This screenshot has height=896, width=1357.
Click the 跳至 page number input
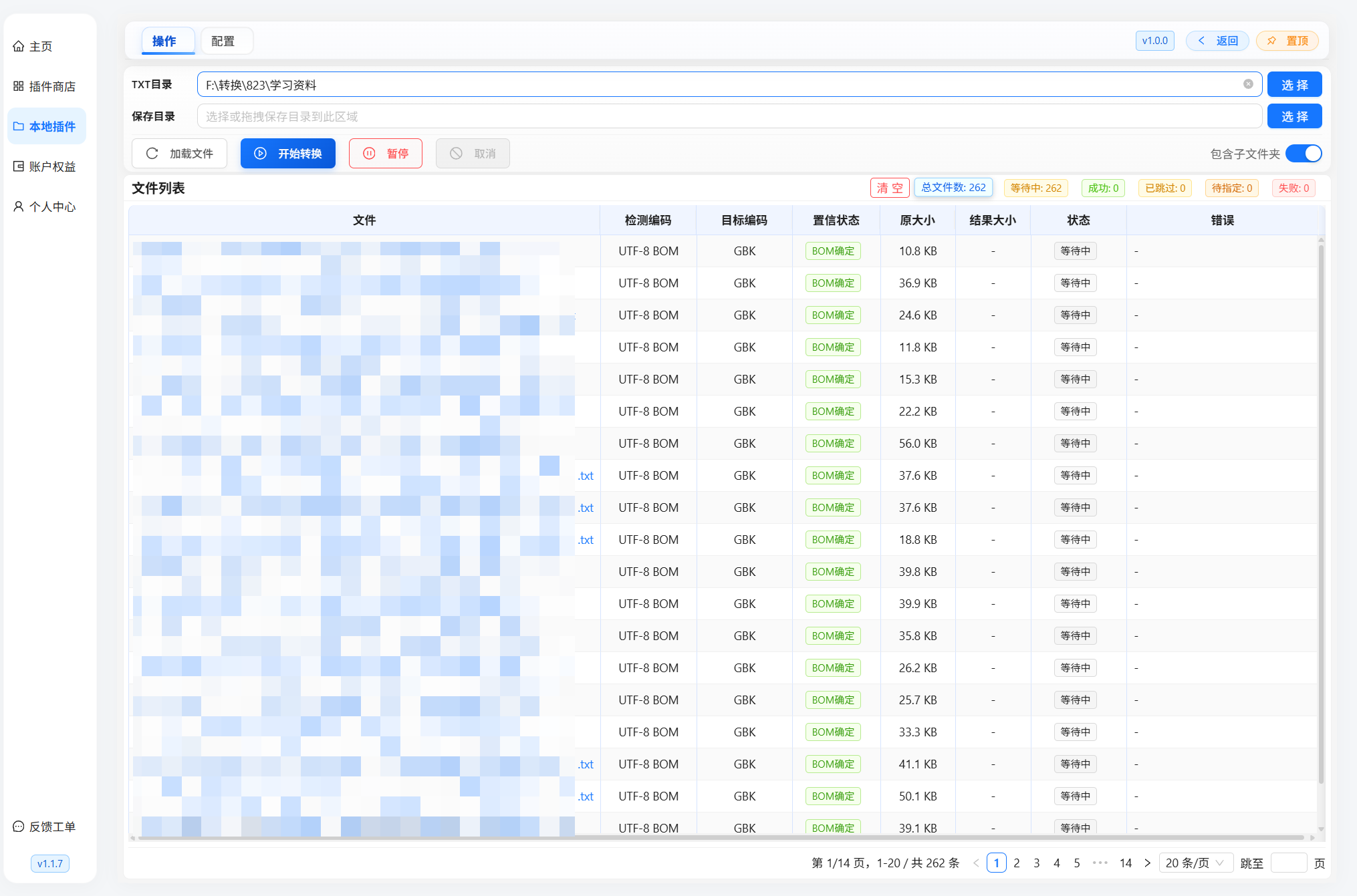point(1288,863)
